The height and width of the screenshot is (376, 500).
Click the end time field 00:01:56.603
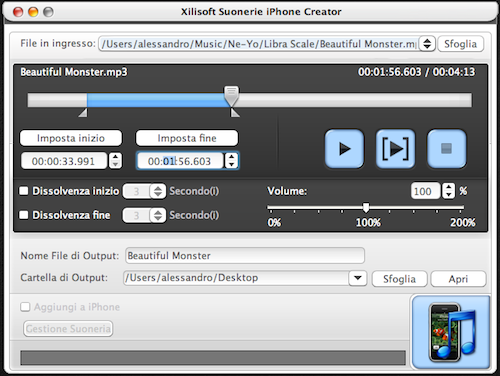click(180, 161)
